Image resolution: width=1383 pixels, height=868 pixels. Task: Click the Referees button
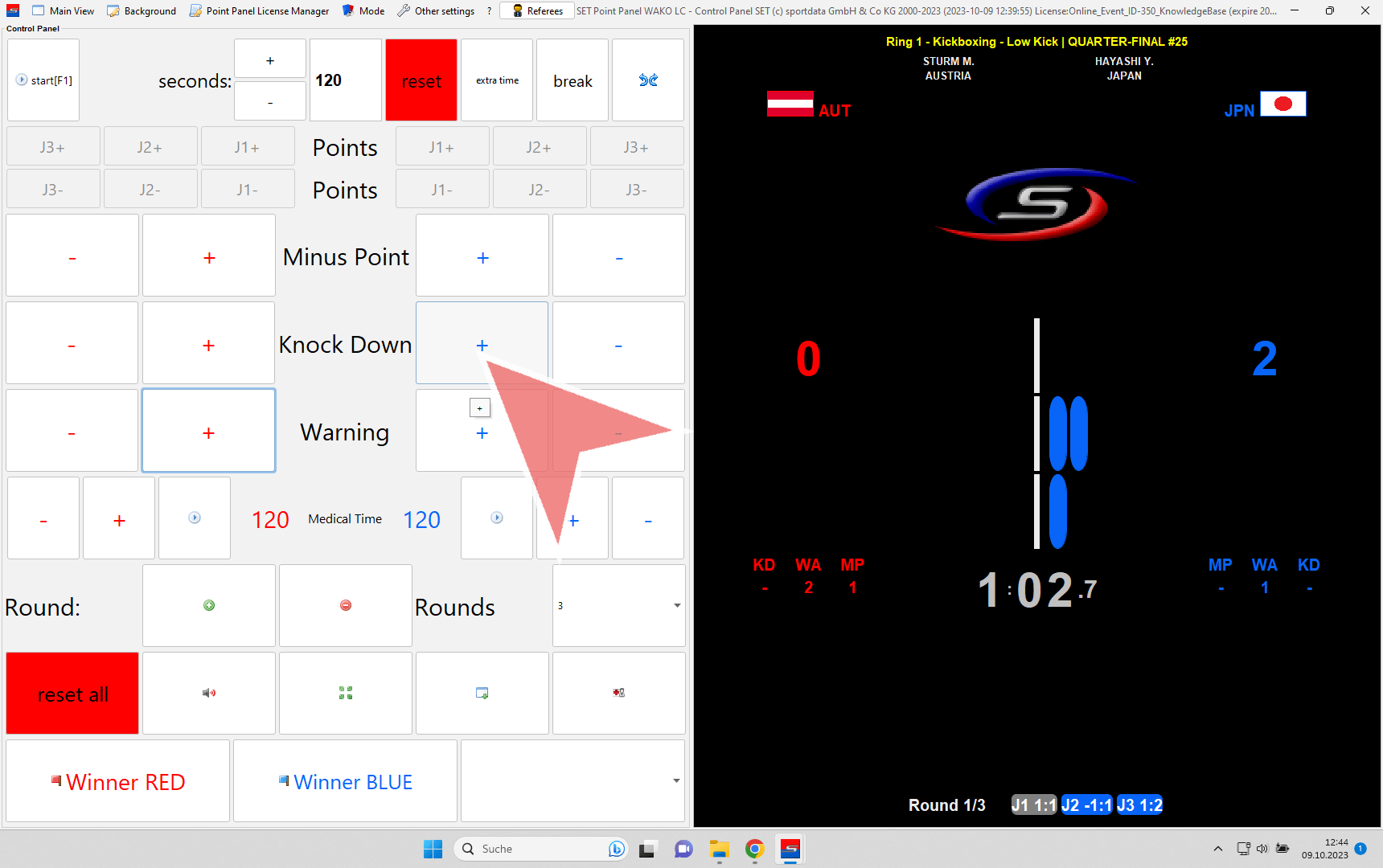click(x=537, y=11)
